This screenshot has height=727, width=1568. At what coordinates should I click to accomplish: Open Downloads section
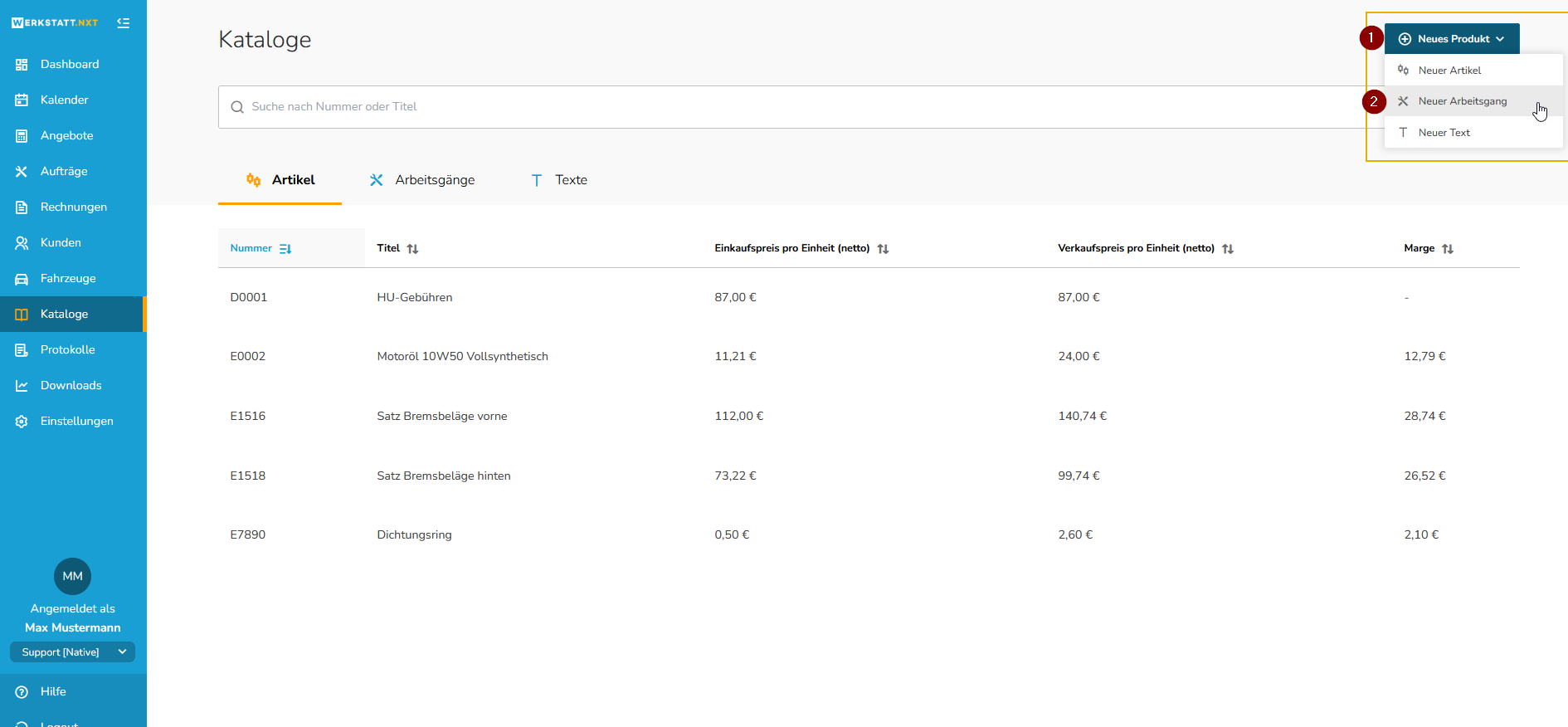coord(73,386)
